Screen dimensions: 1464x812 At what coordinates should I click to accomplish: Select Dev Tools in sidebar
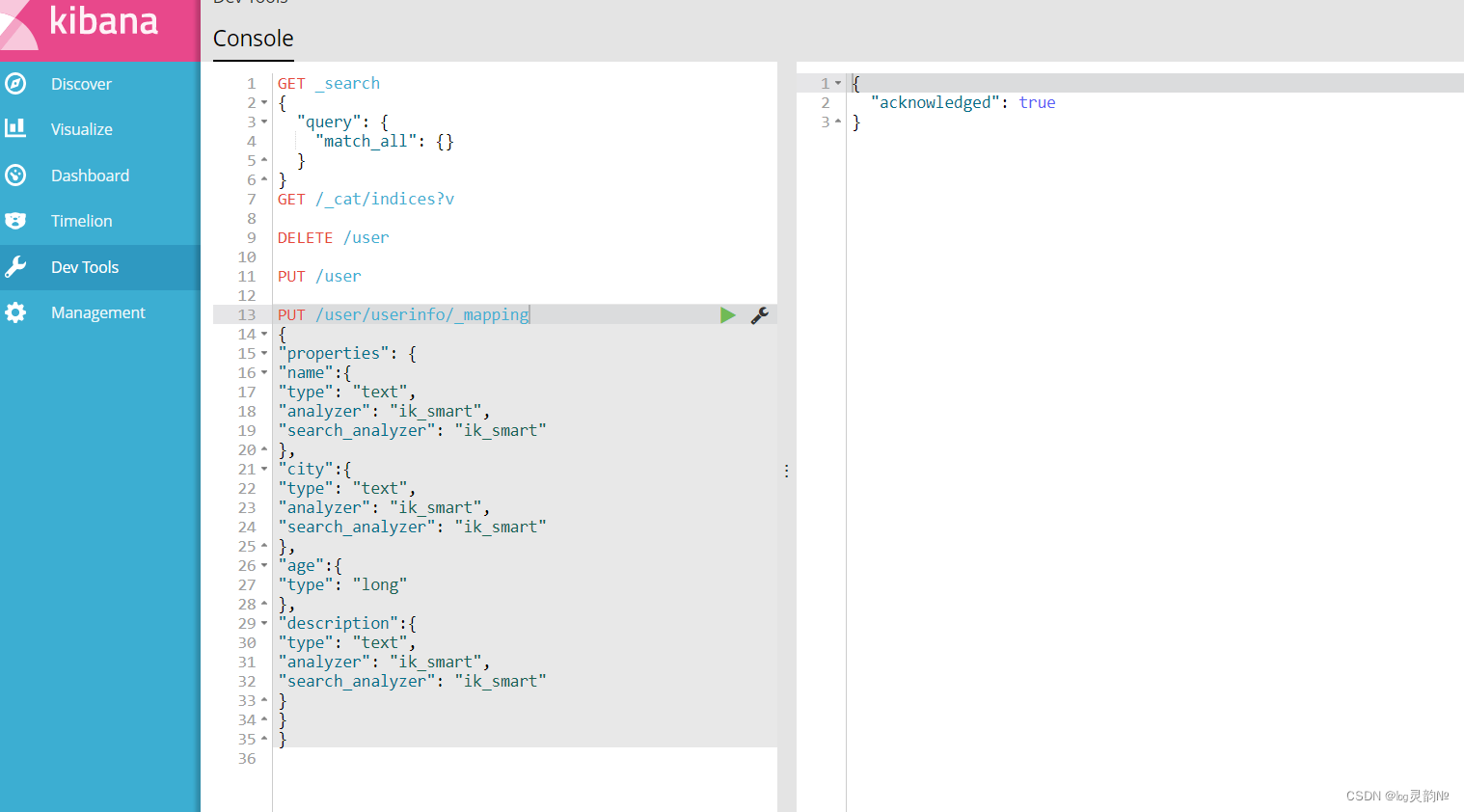85,267
